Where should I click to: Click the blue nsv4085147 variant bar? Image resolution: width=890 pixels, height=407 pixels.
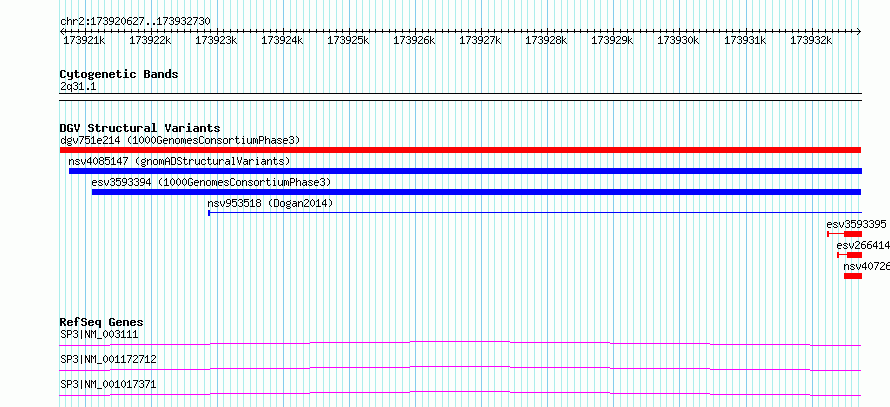point(465,171)
